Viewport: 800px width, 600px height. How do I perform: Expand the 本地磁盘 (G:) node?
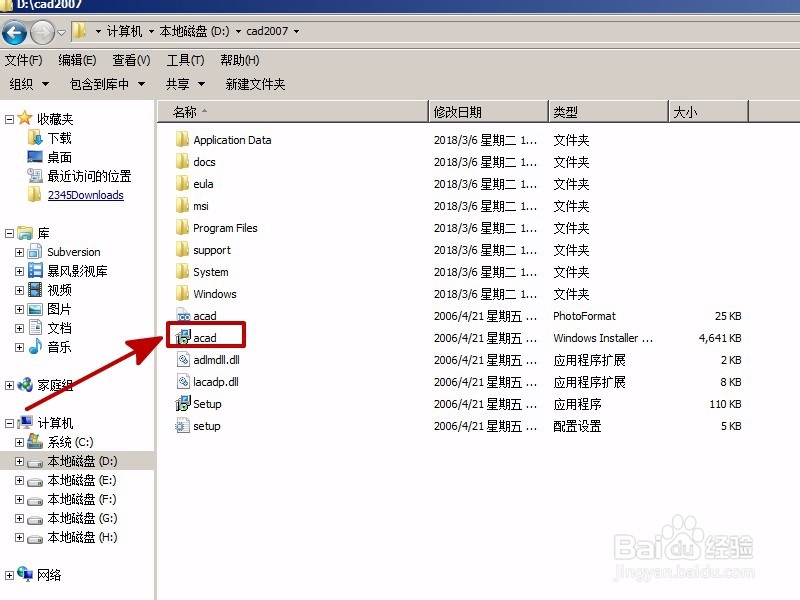tap(19, 519)
